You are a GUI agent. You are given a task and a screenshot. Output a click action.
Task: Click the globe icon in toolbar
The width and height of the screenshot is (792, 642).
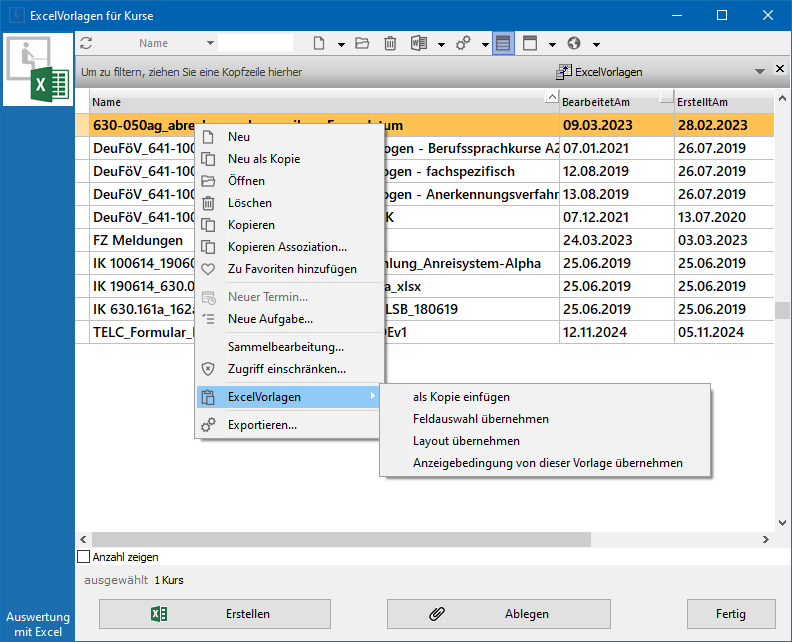574,43
